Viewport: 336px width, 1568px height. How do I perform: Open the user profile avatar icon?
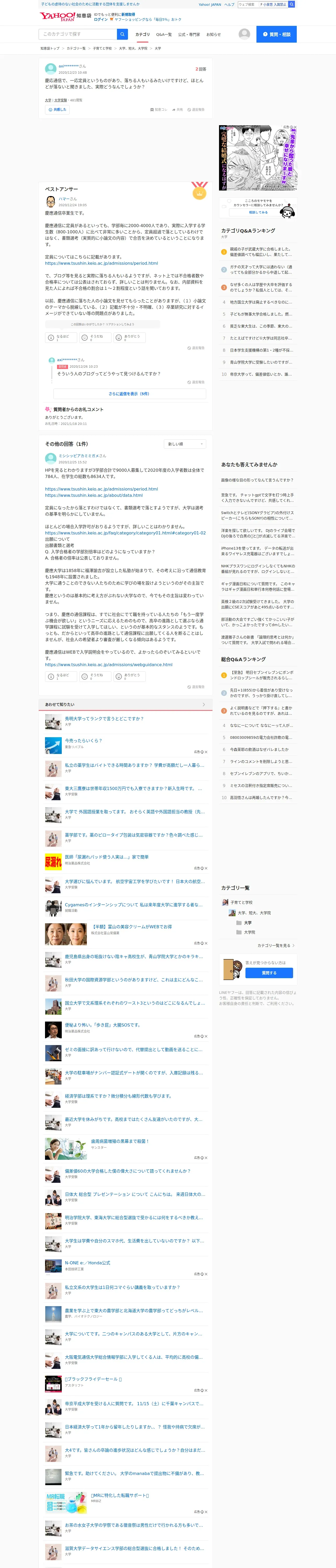click(244, 34)
